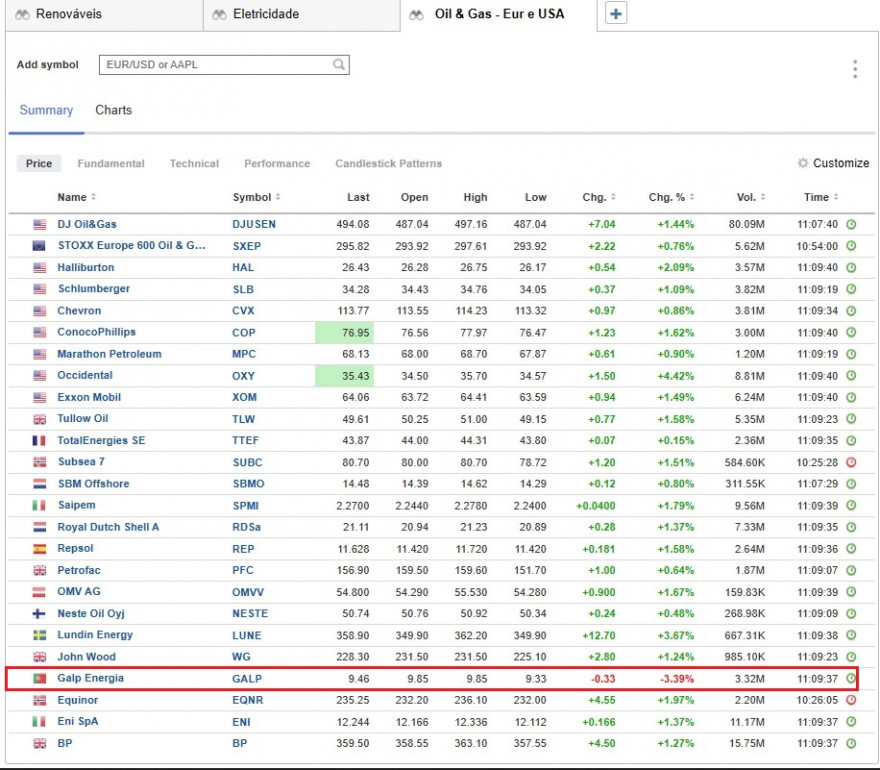Open the ConocoPhillips stock link
880x770 pixels.
point(97,332)
